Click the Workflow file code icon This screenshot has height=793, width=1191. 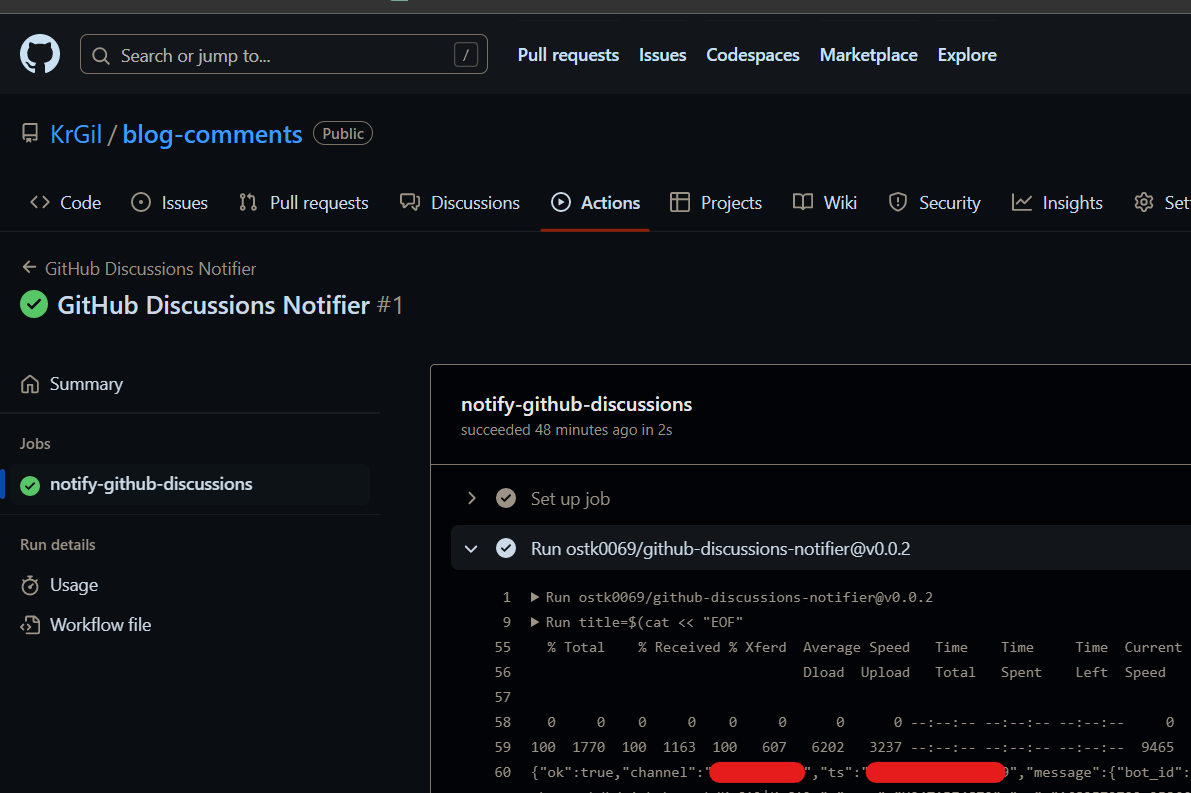(30, 625)
